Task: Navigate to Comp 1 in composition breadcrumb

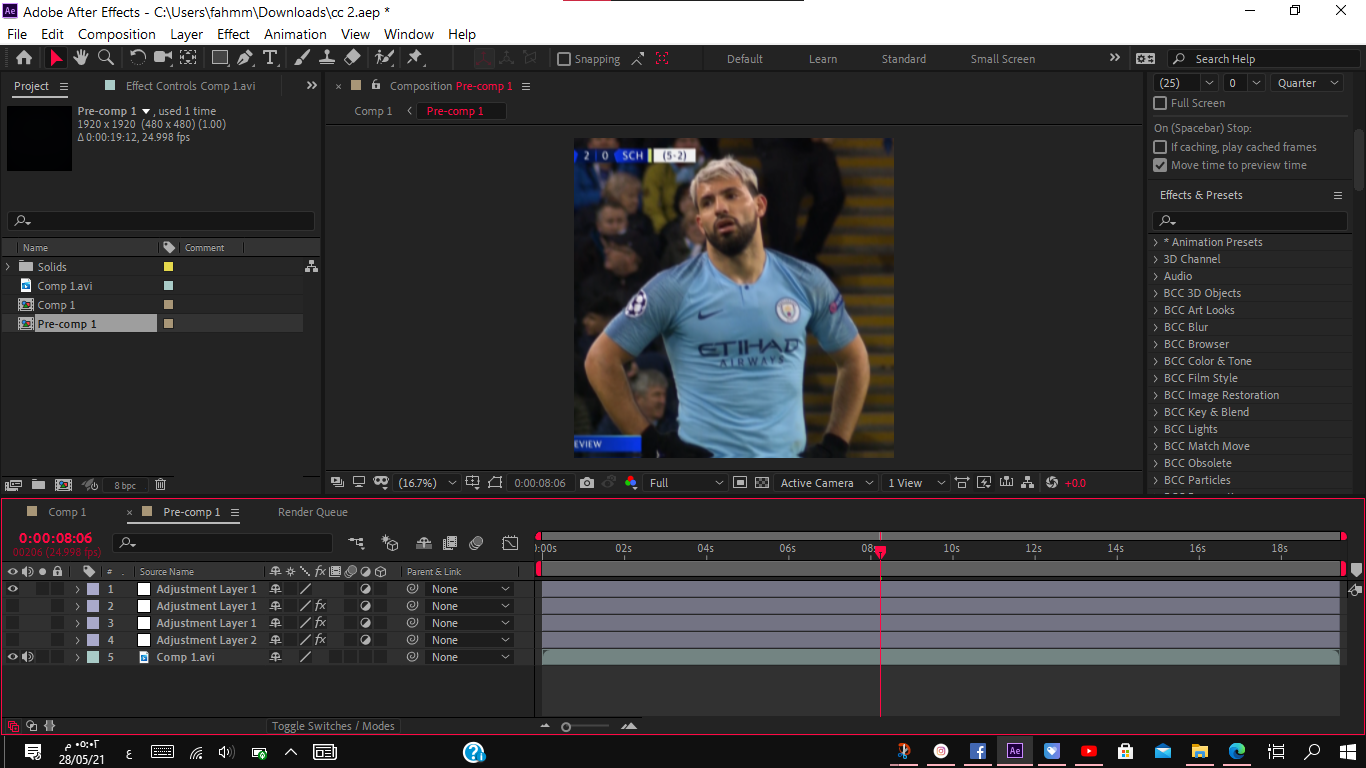Action: (x=373, y=111)
